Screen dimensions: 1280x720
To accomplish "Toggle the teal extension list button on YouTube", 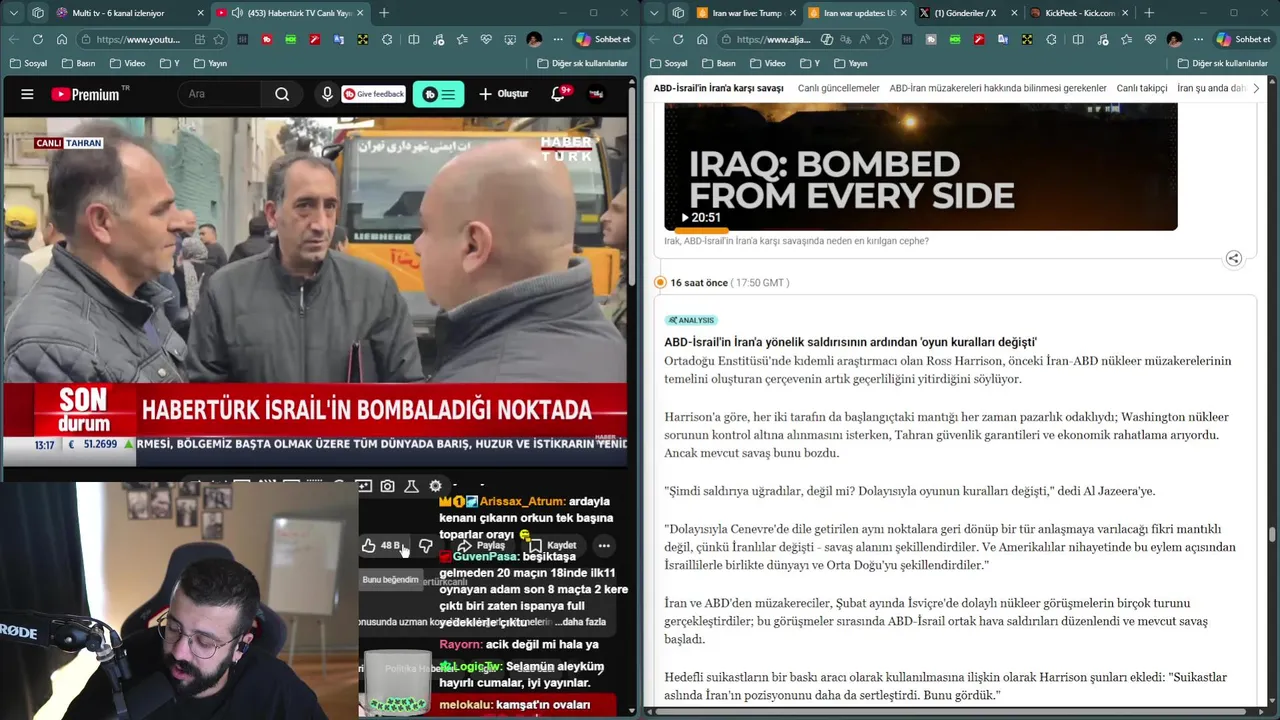I will coord(438,94).
